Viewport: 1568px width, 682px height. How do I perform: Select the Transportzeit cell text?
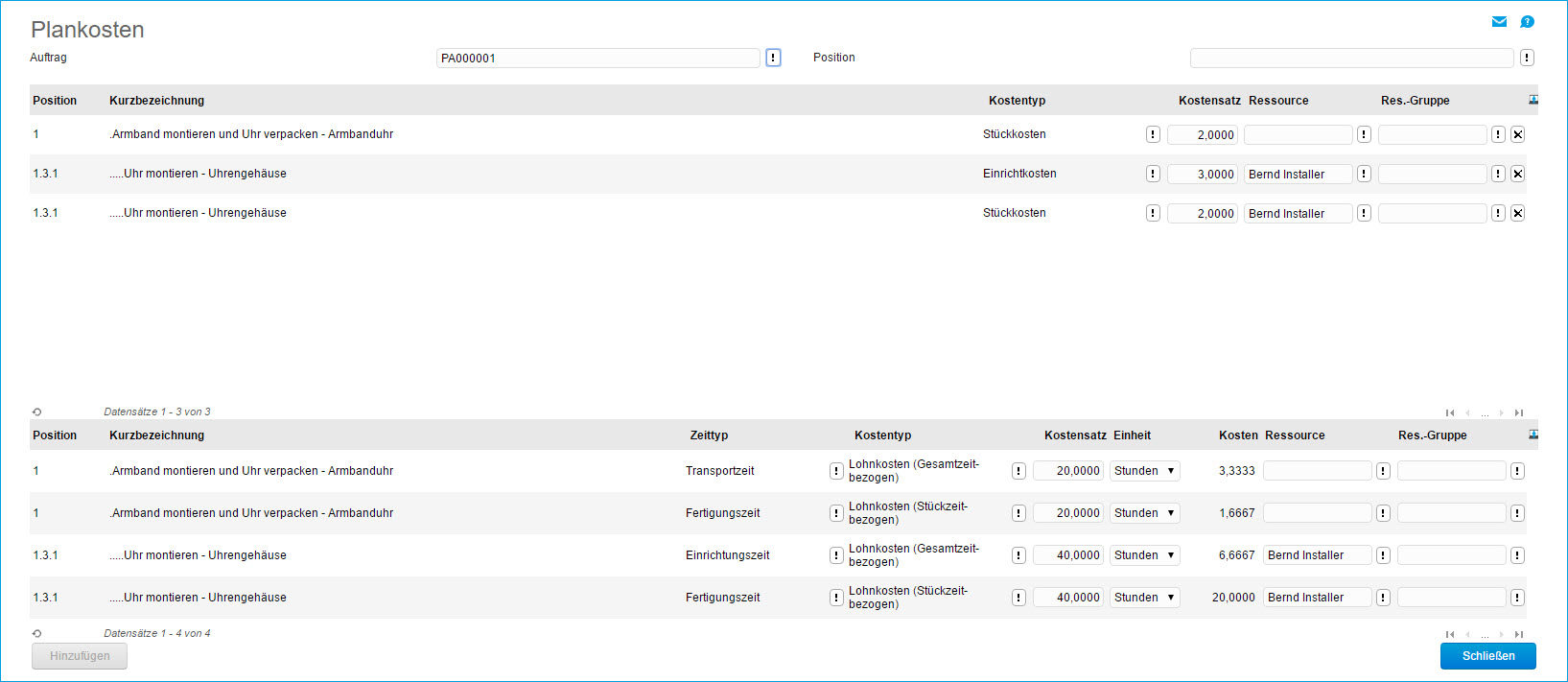(719, 471)
